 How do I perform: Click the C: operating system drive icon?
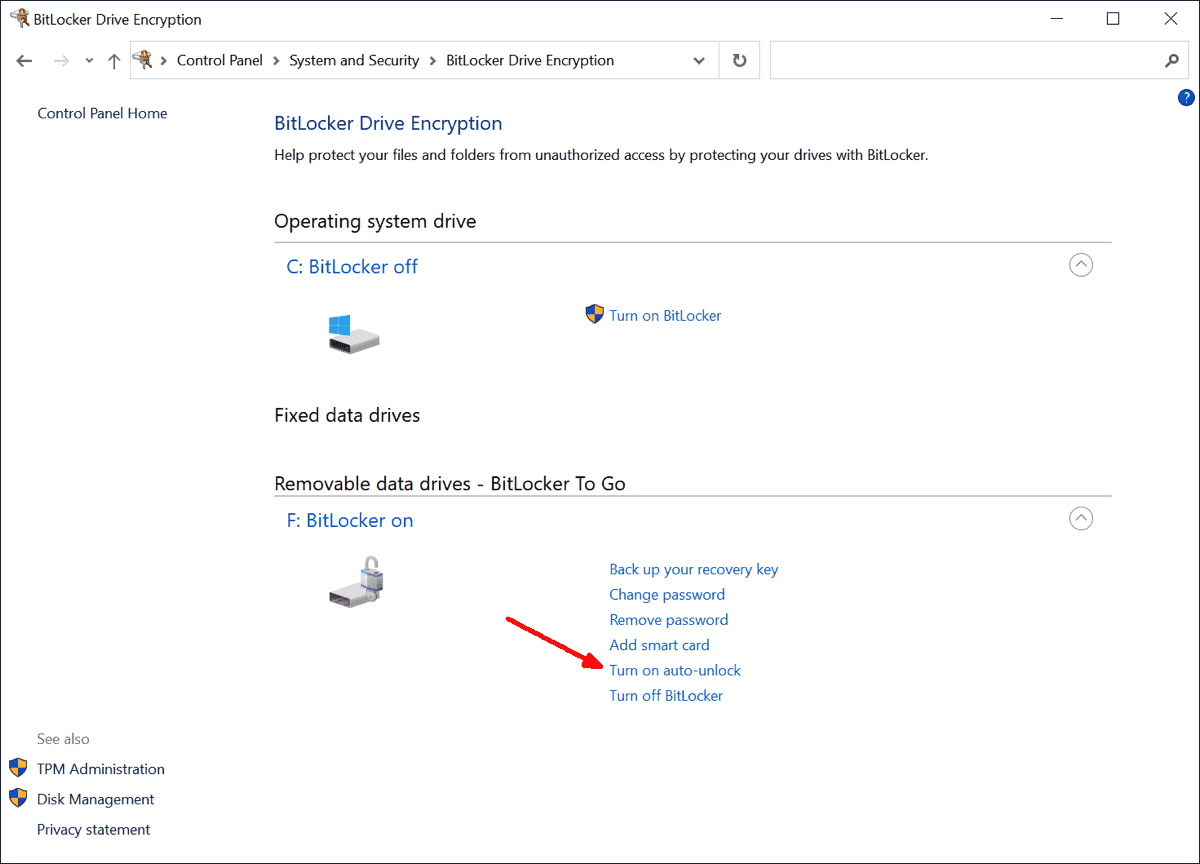coord(352,332)
